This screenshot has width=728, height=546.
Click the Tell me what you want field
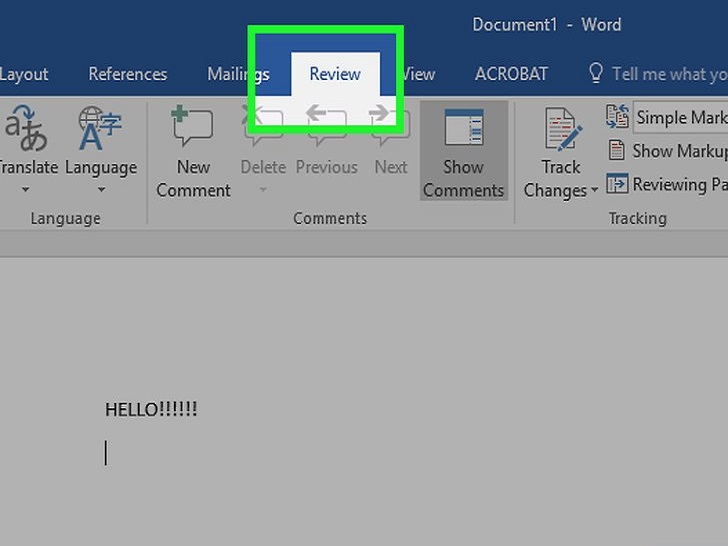pyautogui.click(x=670, y=74)
